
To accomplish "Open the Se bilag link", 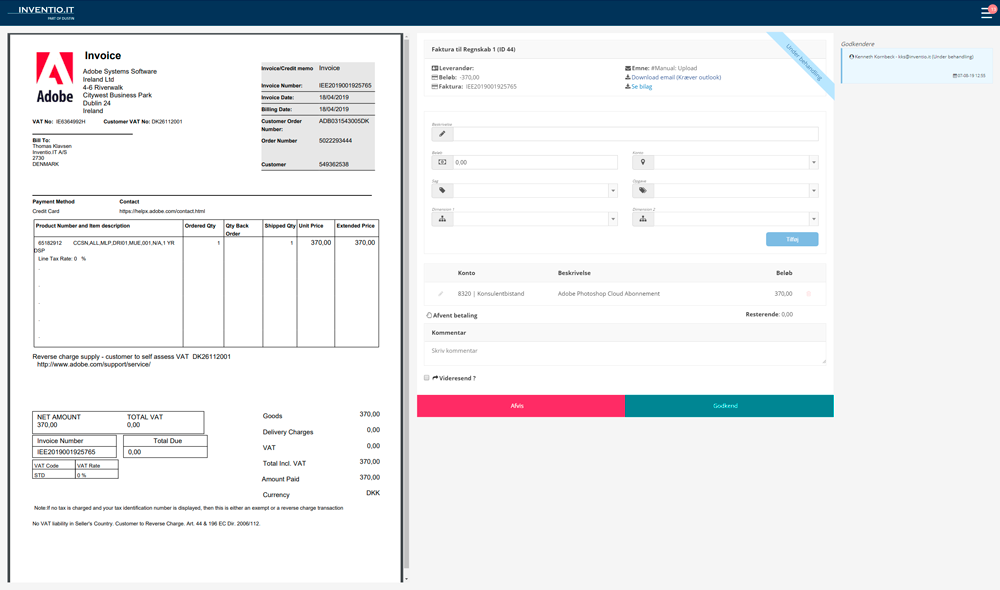I will click(642, 87).
